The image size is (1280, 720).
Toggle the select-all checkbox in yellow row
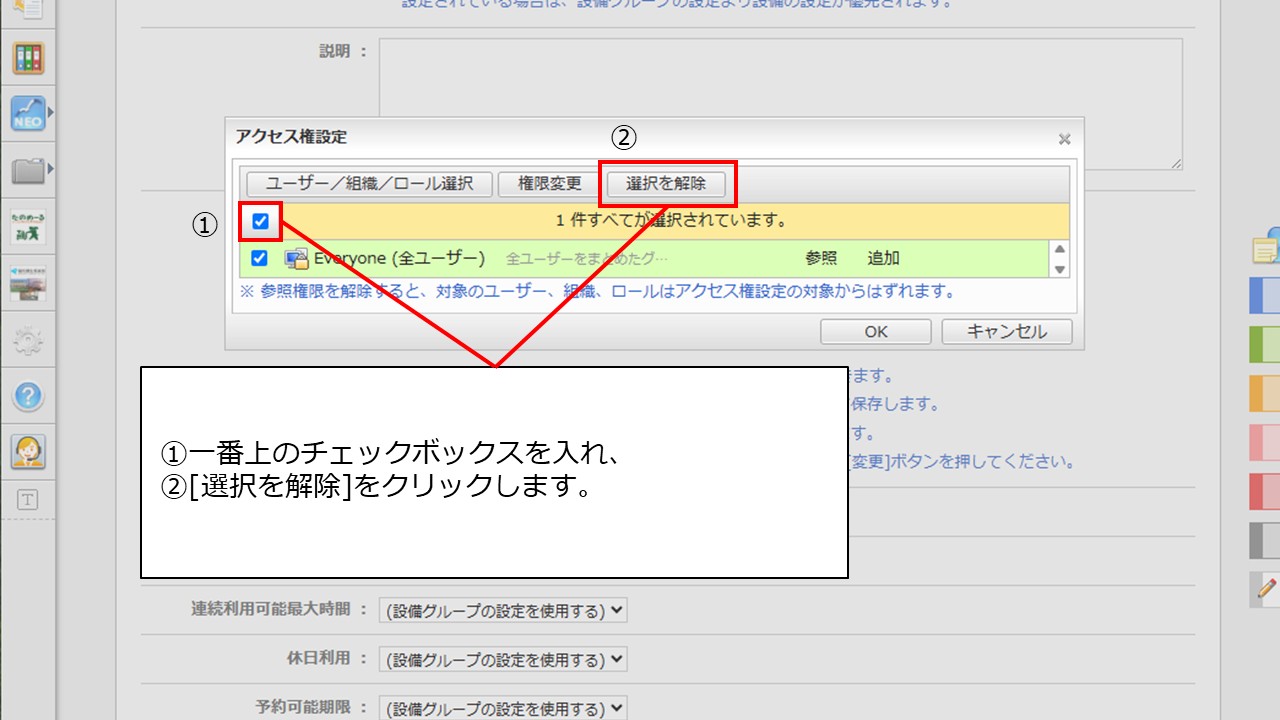pyautogui.click(x=260, y=221)
